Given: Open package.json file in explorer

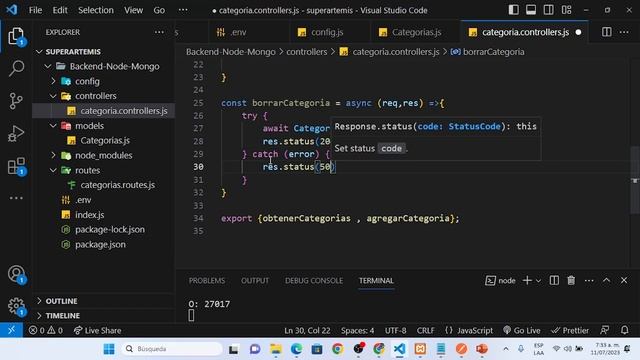Looking at the screenshot, I should pos(104,244).
